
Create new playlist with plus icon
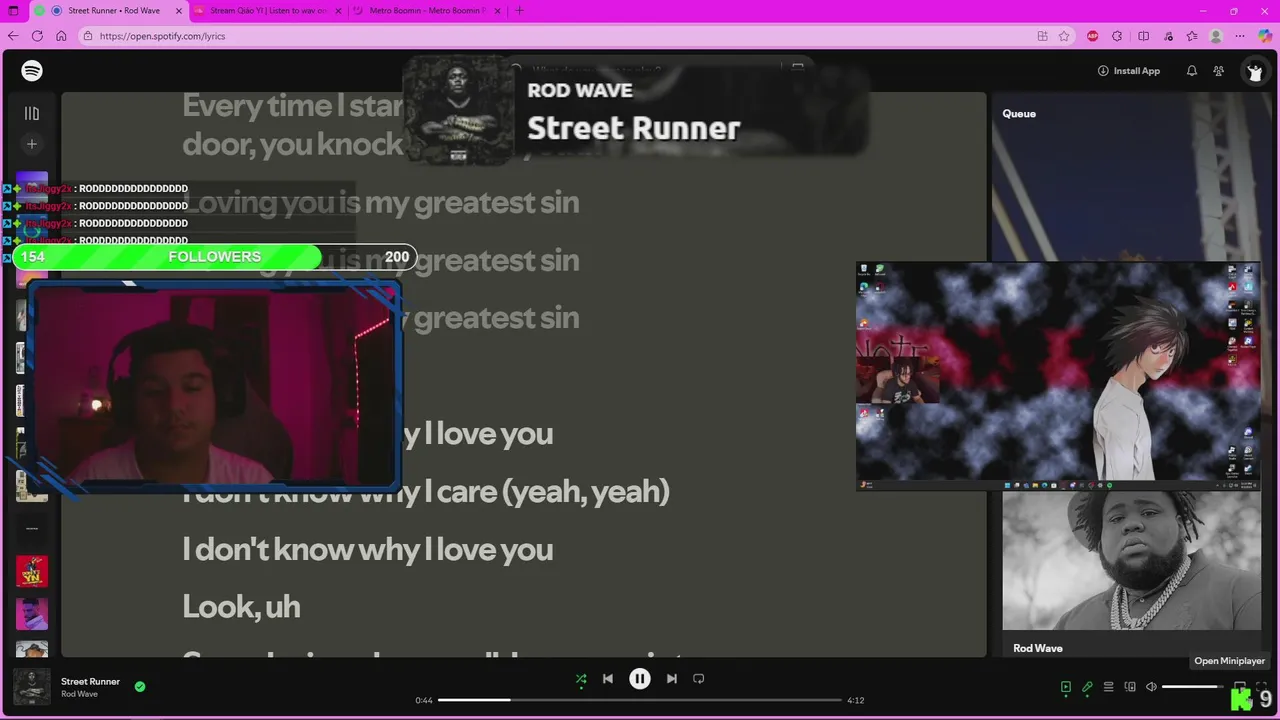tap(32, 144)
